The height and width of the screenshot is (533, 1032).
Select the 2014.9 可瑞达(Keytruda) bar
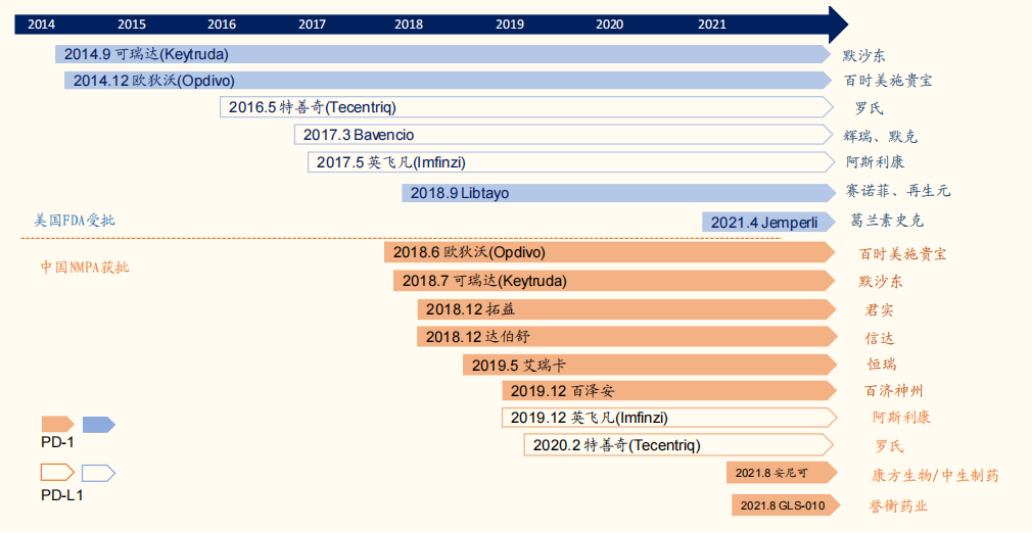(x=443, y=54)
